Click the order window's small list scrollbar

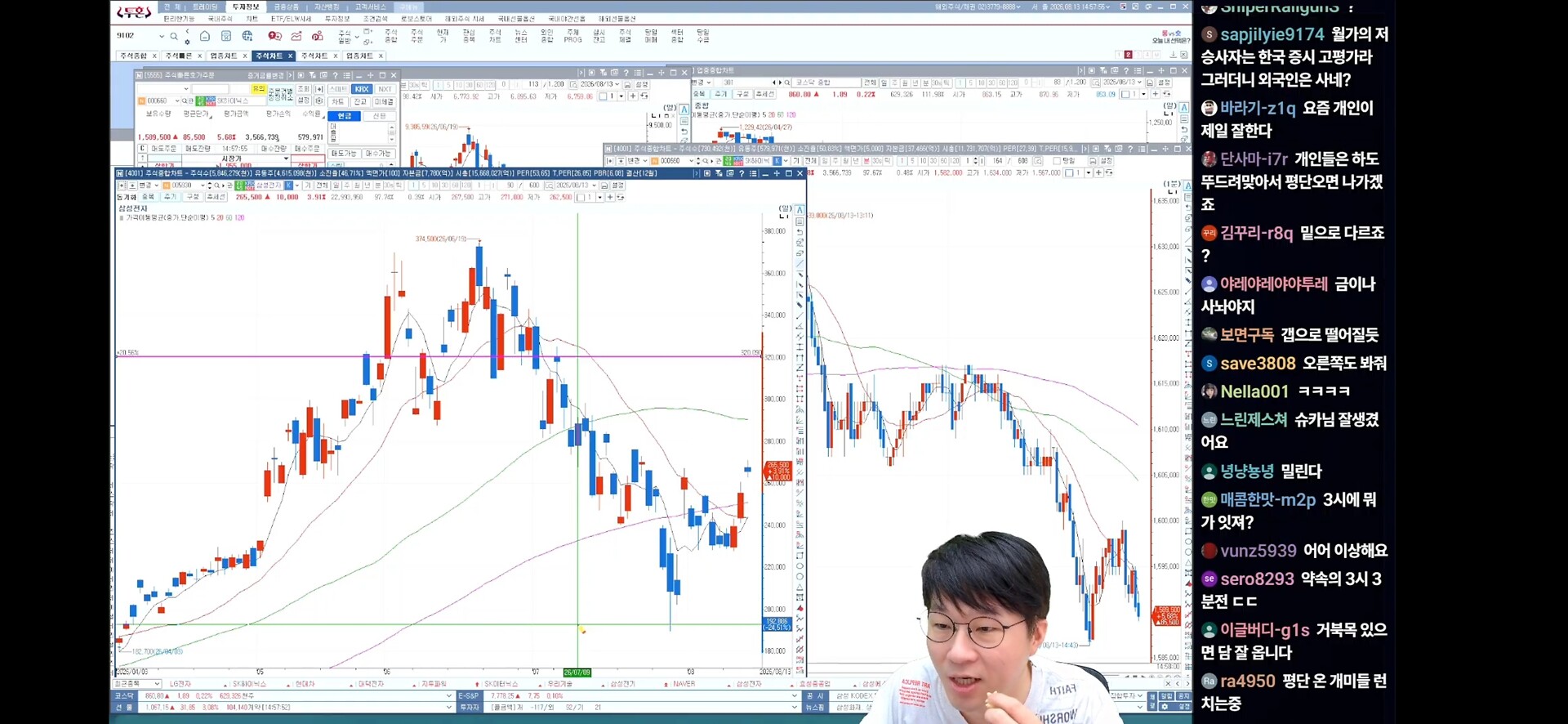(x=391, y=135)
